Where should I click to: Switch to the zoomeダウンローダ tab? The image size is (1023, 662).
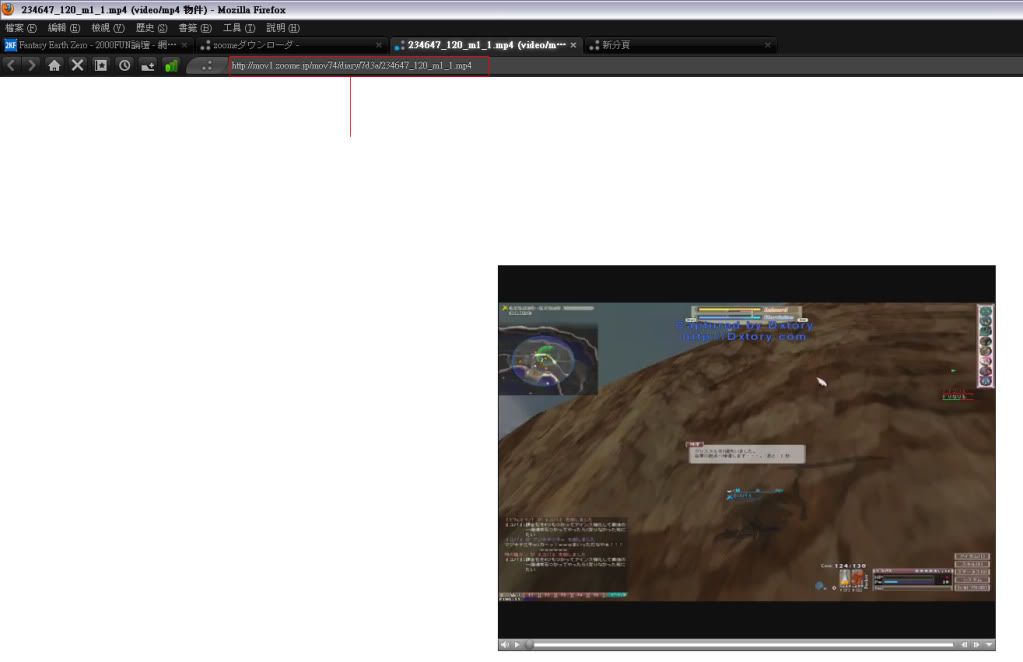pyautogui.click(x=292, y=45)
